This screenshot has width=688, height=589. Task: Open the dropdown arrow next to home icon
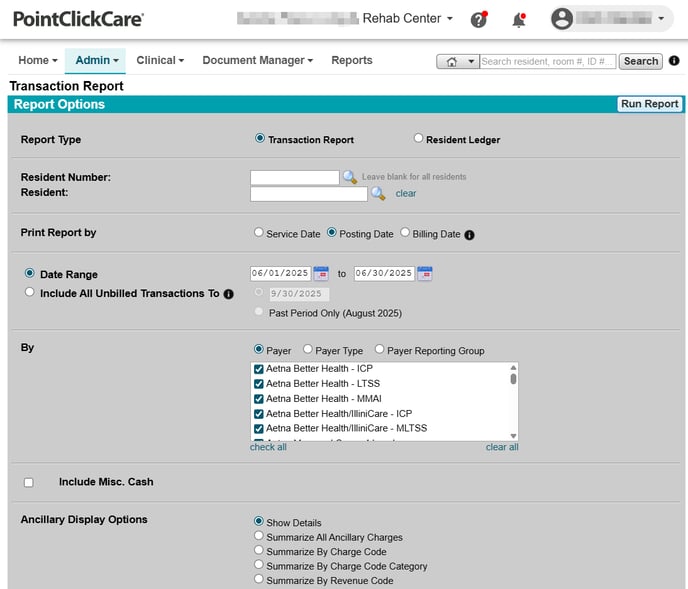471,61
